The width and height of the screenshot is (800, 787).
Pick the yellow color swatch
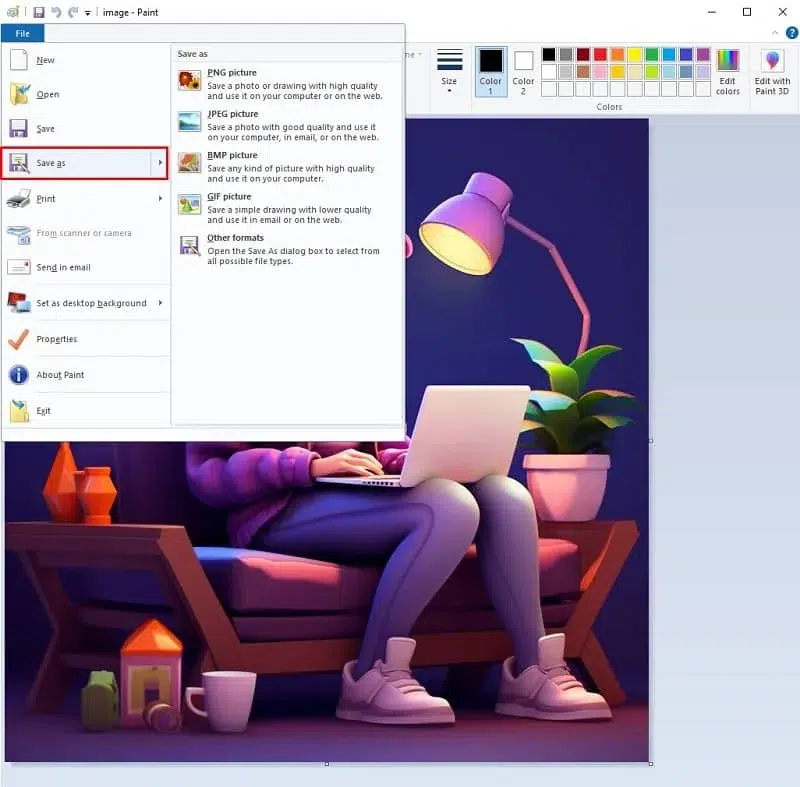pyautogui.click(x=635, y=55)
